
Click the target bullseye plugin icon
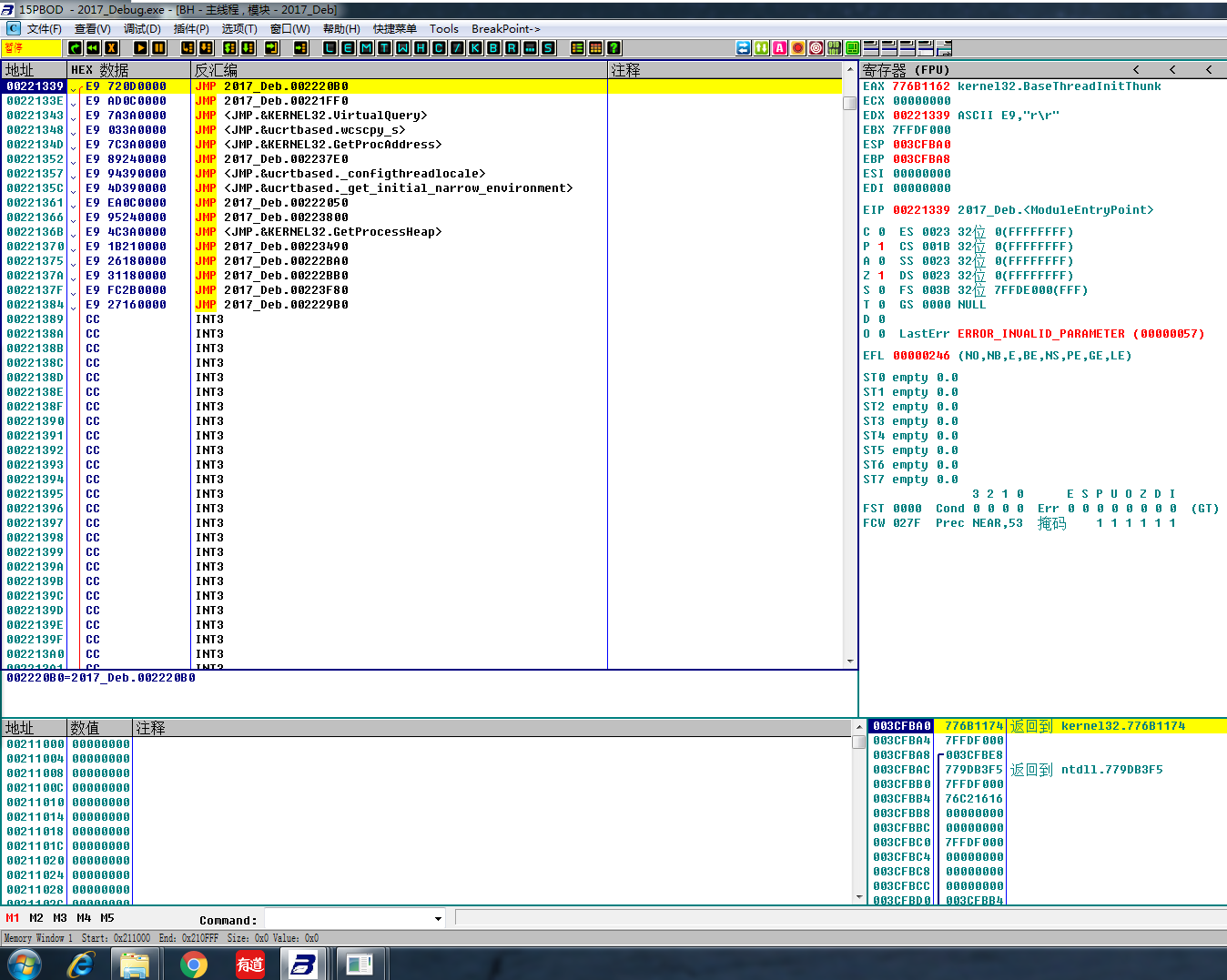tap(816, 47)
